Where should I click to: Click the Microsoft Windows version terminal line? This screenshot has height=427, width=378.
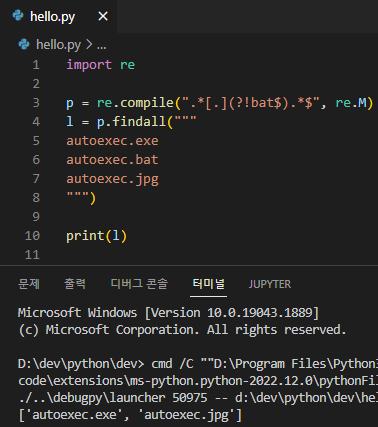[168, 313]
